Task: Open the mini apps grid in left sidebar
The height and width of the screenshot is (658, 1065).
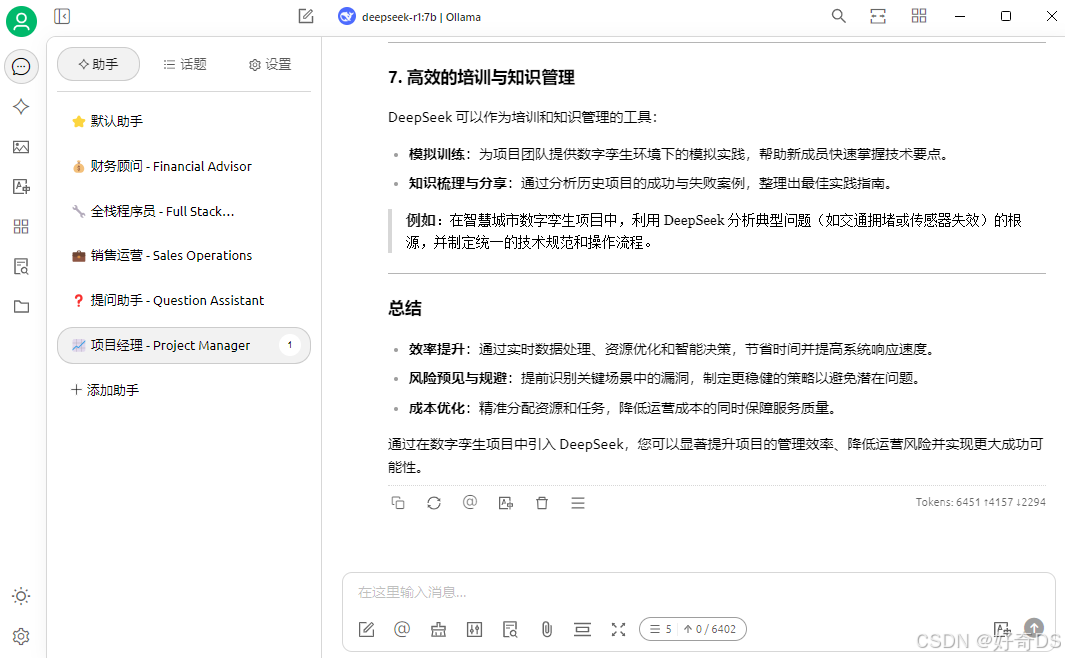Action: pos(21,227)
